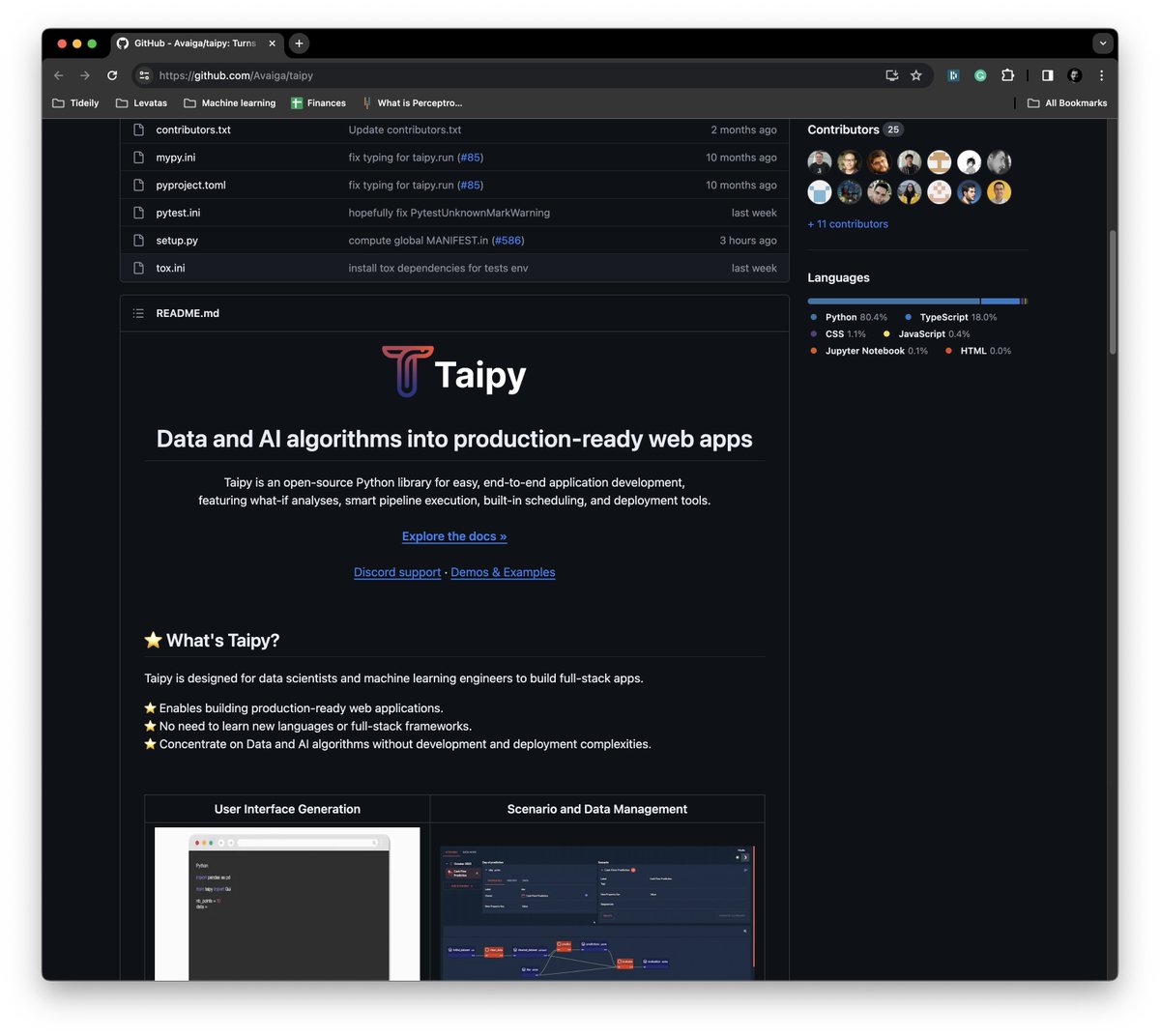
Task: Click the Python segment of the languages bar
Action: [893, 302]
